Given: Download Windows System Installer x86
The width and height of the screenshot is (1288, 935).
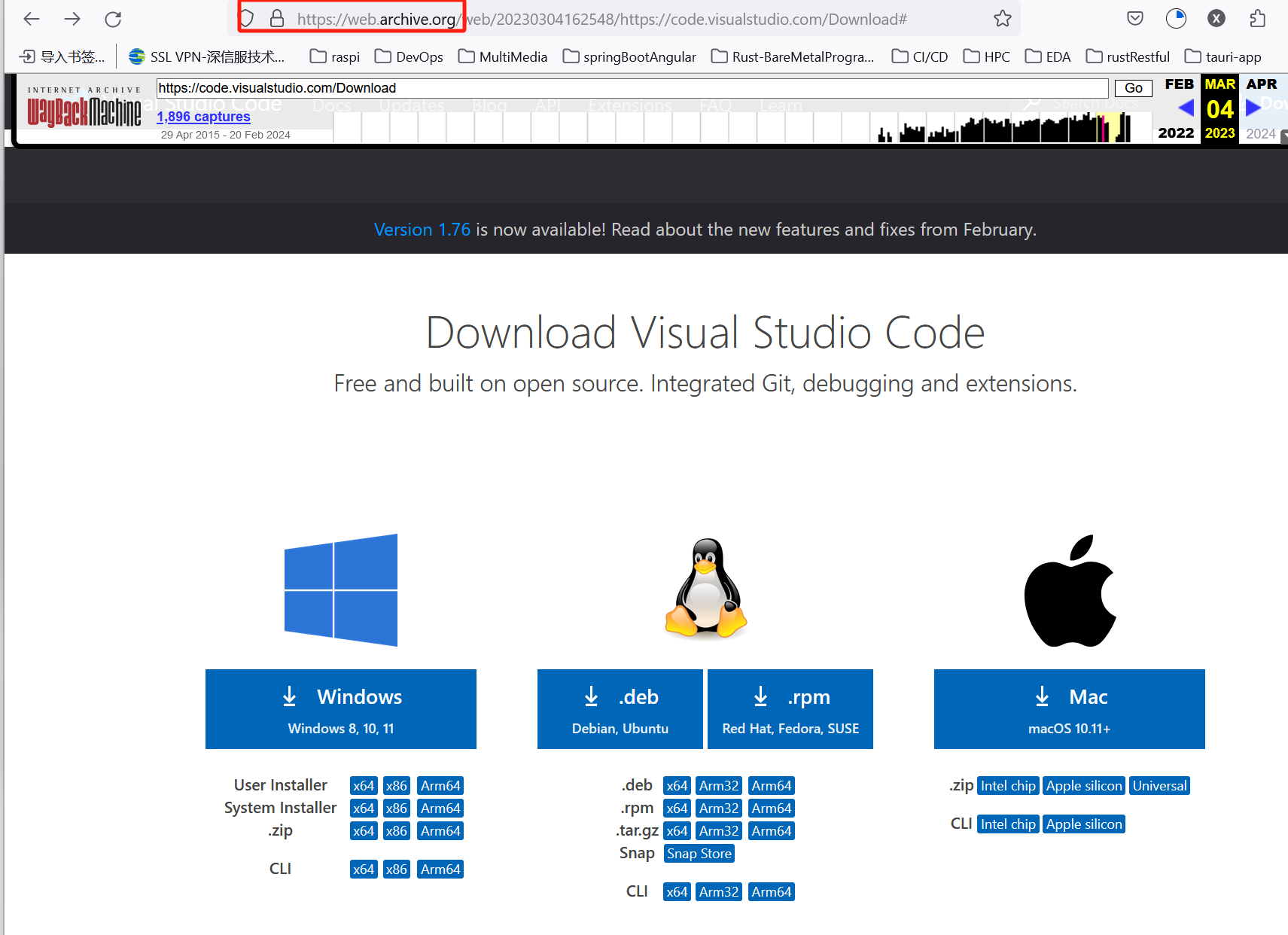Looking at the screenshot, I should [397, 809].
